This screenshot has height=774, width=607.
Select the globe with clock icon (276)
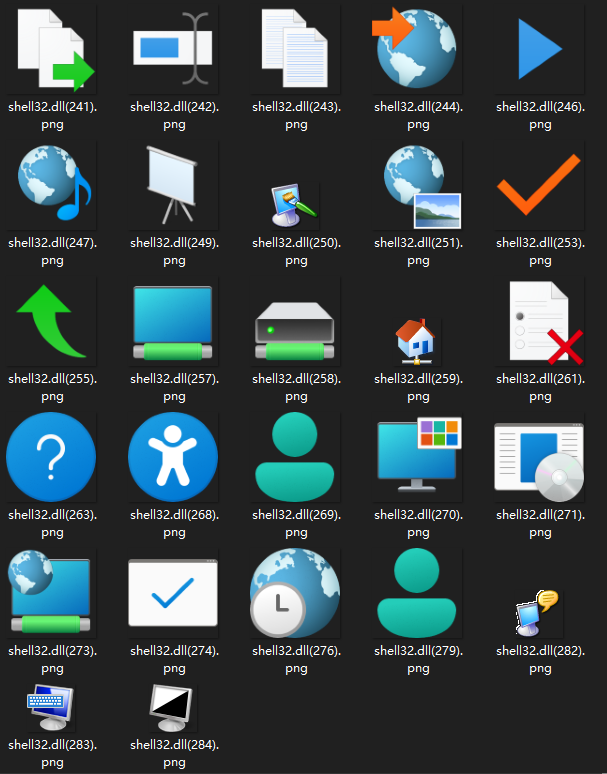pos(295,593)
